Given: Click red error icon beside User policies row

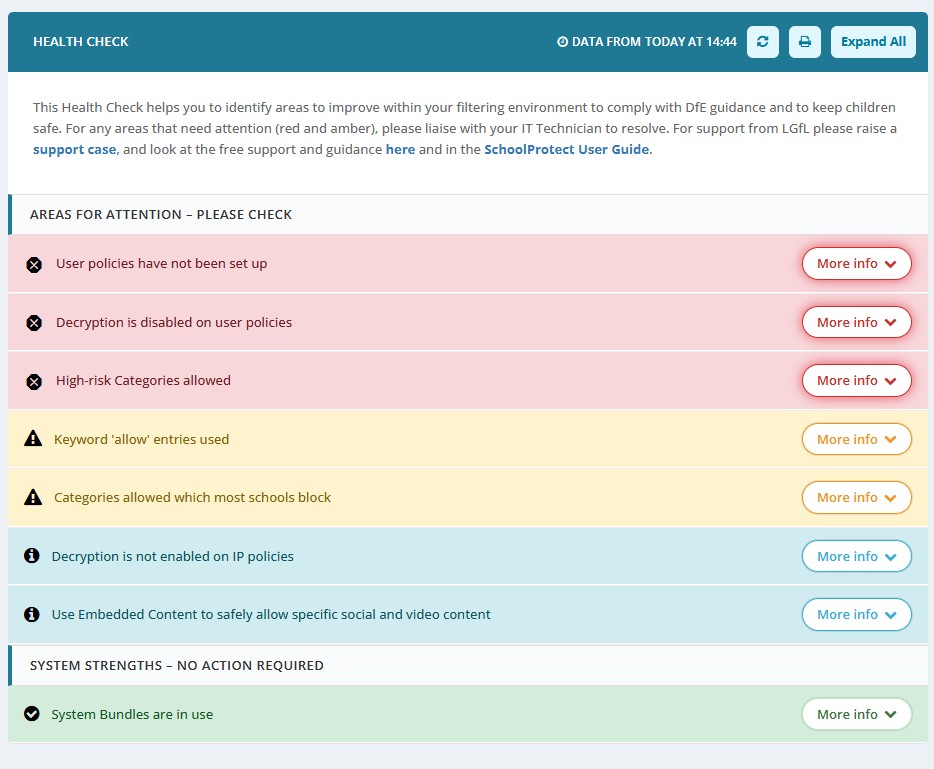Looking at the screenshot, I should tap(34, 265).
